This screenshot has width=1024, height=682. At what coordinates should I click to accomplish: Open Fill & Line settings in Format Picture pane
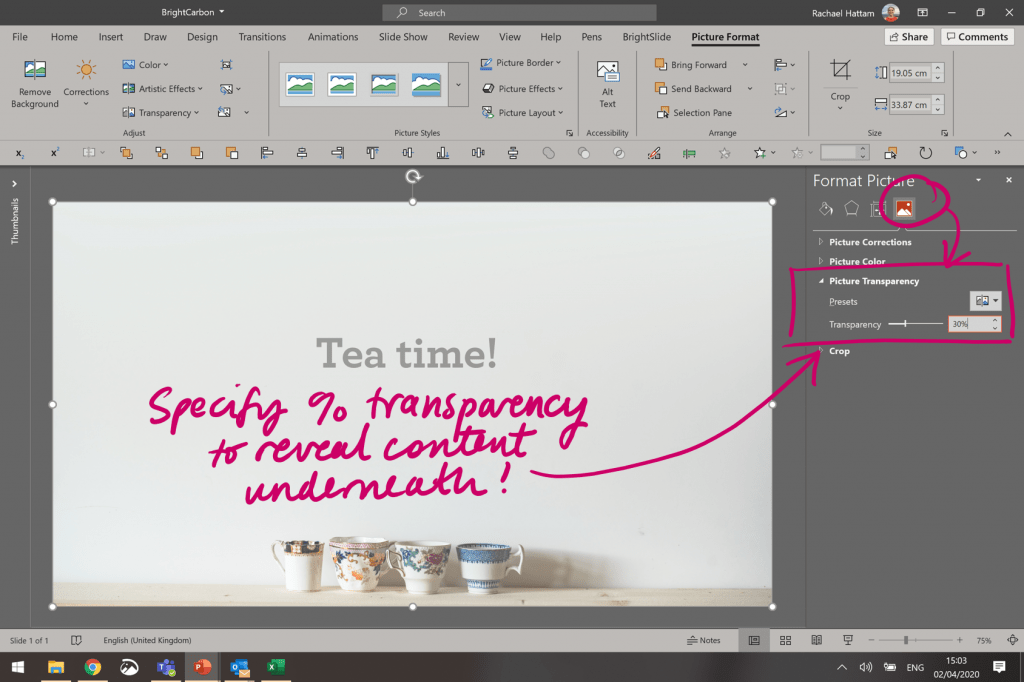824,208
